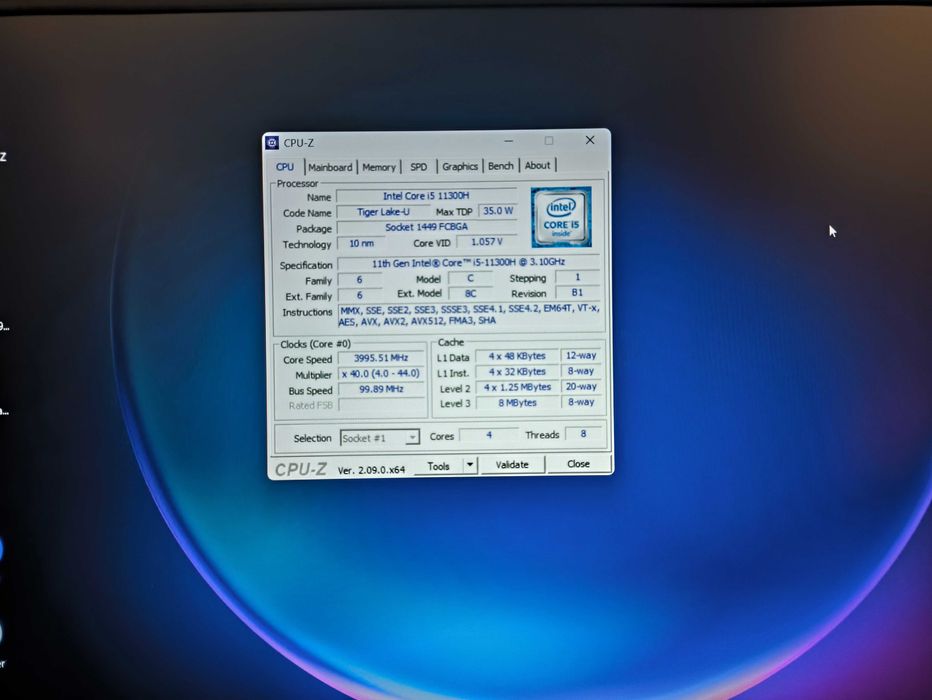This screenshot has height=700, width=932.
Task: Click the L1 Inst. 4 x 32 KBytes value
Action: point(517,371)
